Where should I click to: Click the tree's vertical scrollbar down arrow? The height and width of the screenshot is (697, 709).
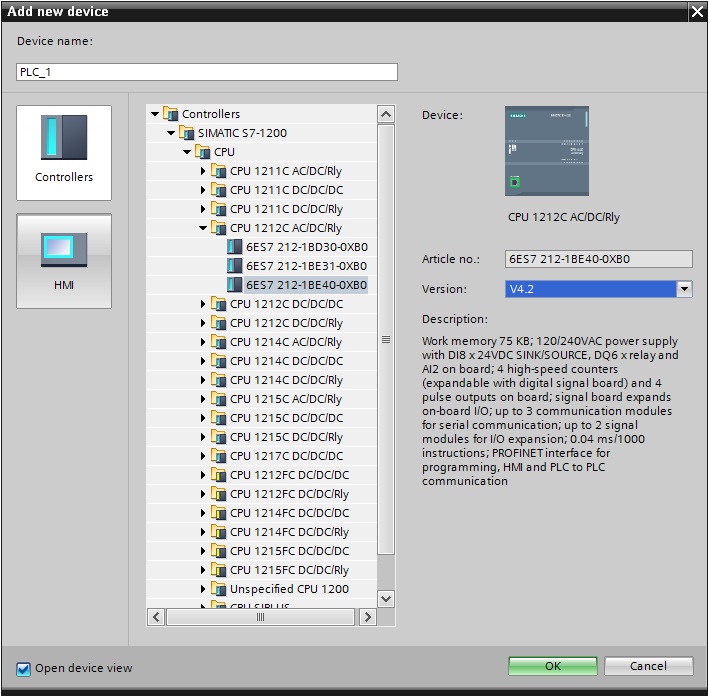point(386,598)
